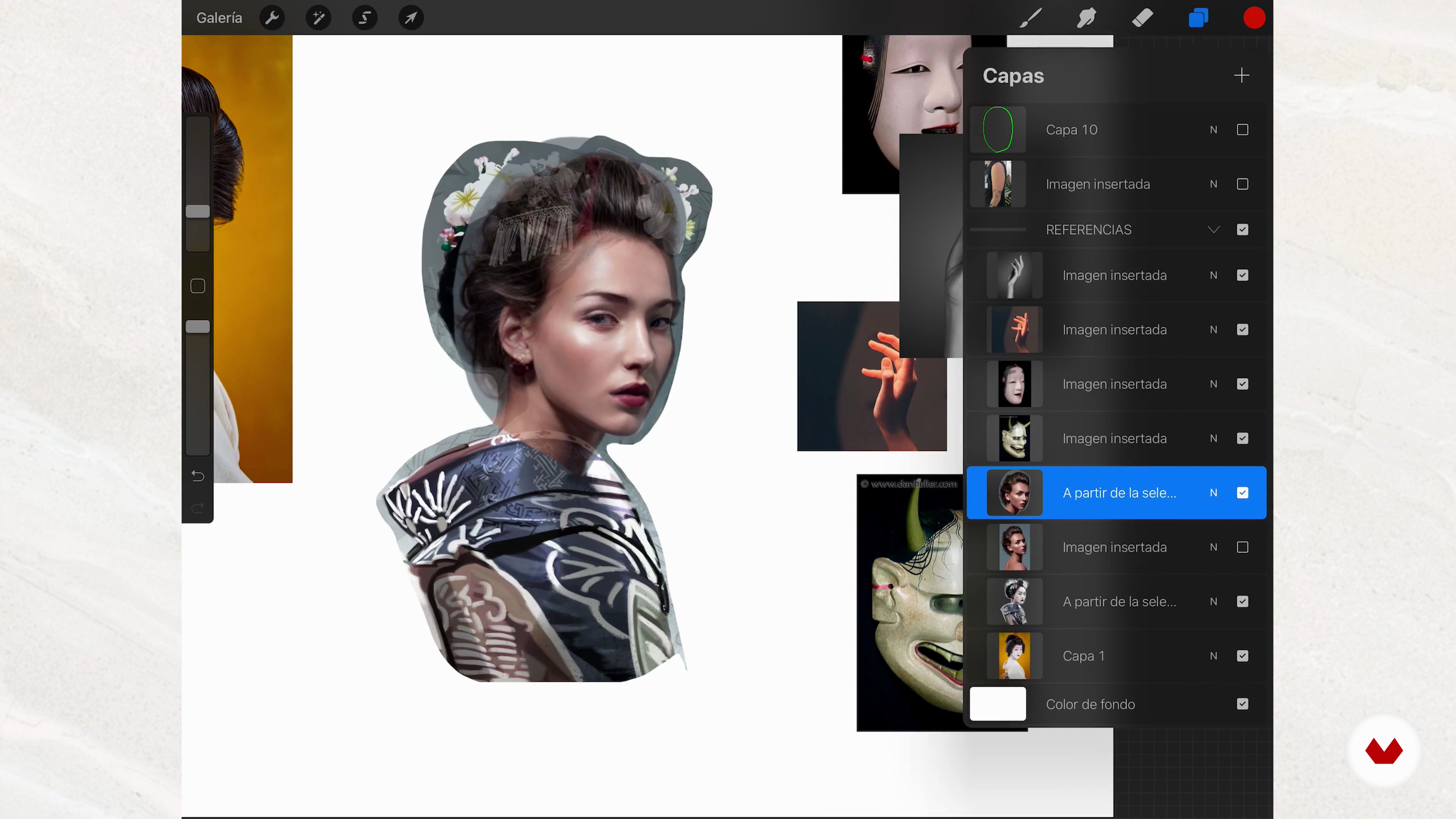
Task: Open blend mode N for orange hand layer
Action: click(x=1213, y=329)
